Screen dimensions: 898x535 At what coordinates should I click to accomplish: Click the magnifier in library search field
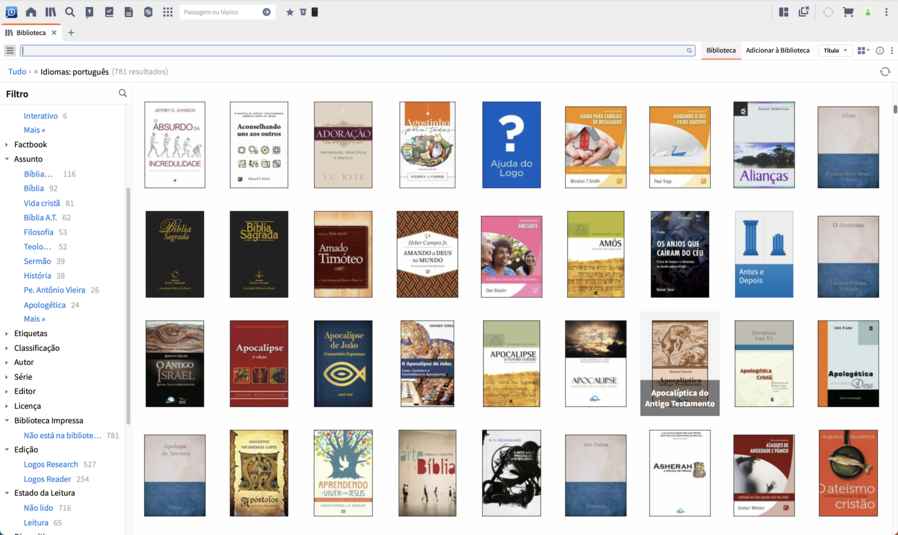pos(689,50)
